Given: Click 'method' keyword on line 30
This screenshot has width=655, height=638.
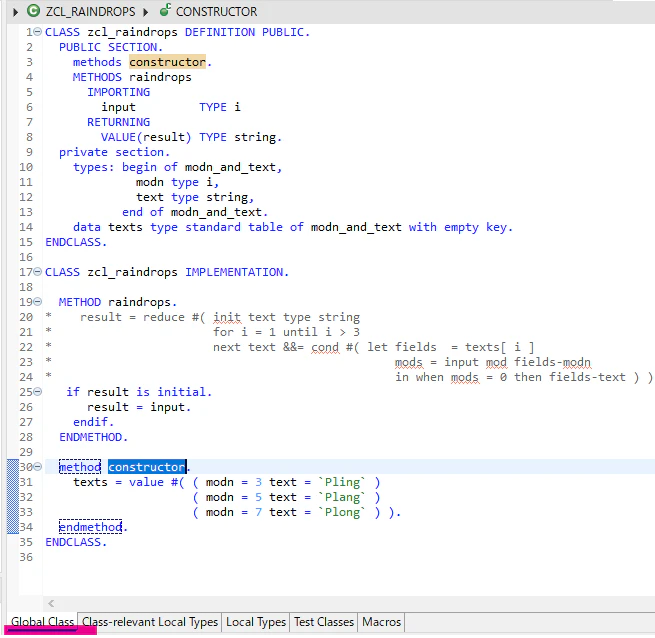Looking at the screenshot, I should click(80, 467).
